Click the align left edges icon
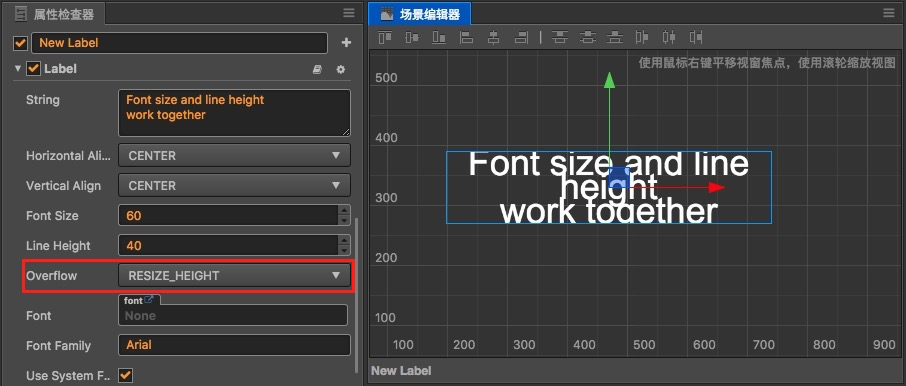The height and width of the screenshot is (386, 906). [466, 38]
